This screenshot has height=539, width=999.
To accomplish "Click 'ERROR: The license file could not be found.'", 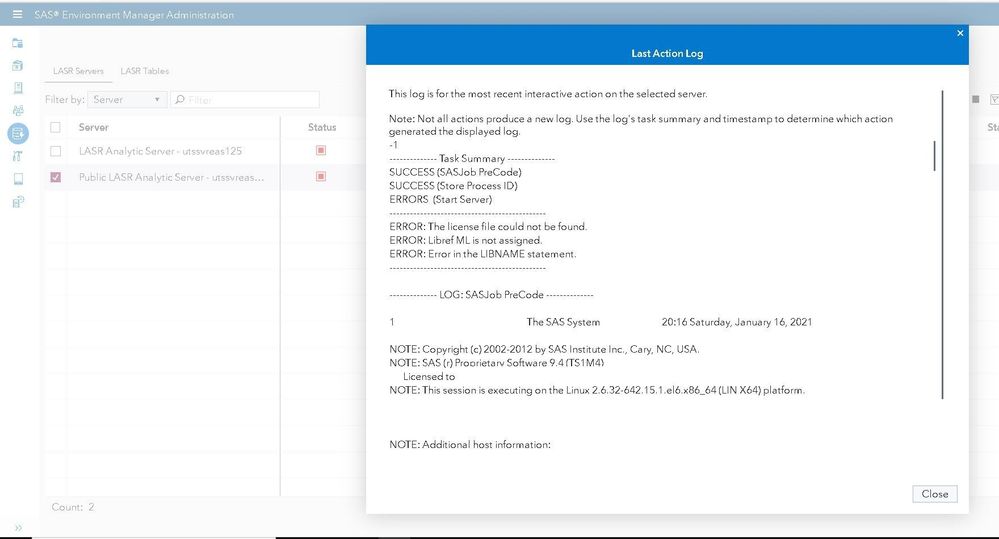I will point(488,226).
